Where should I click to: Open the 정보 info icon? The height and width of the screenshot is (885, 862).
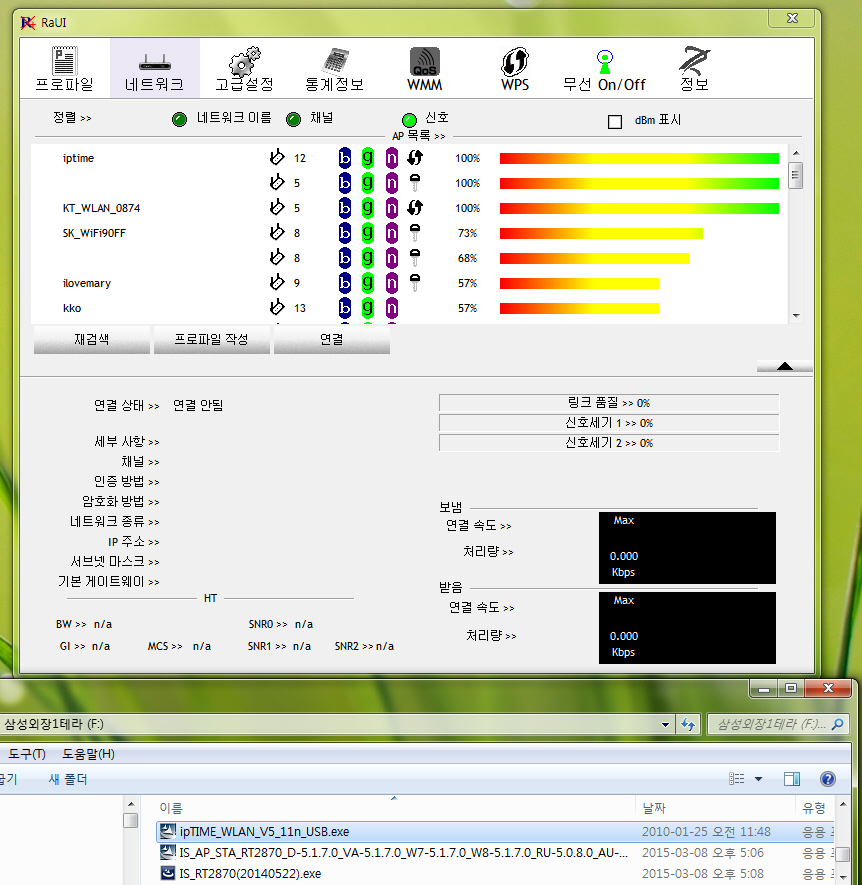(694, 61)
